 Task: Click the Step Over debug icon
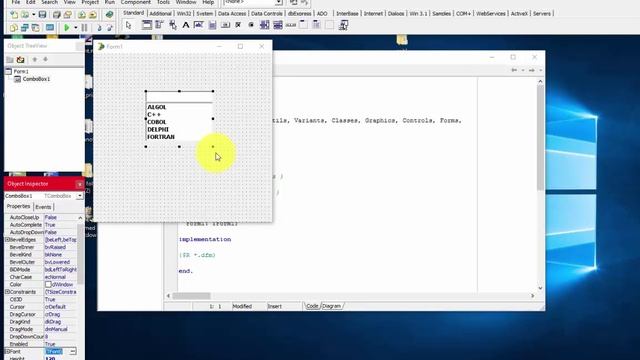110,28
